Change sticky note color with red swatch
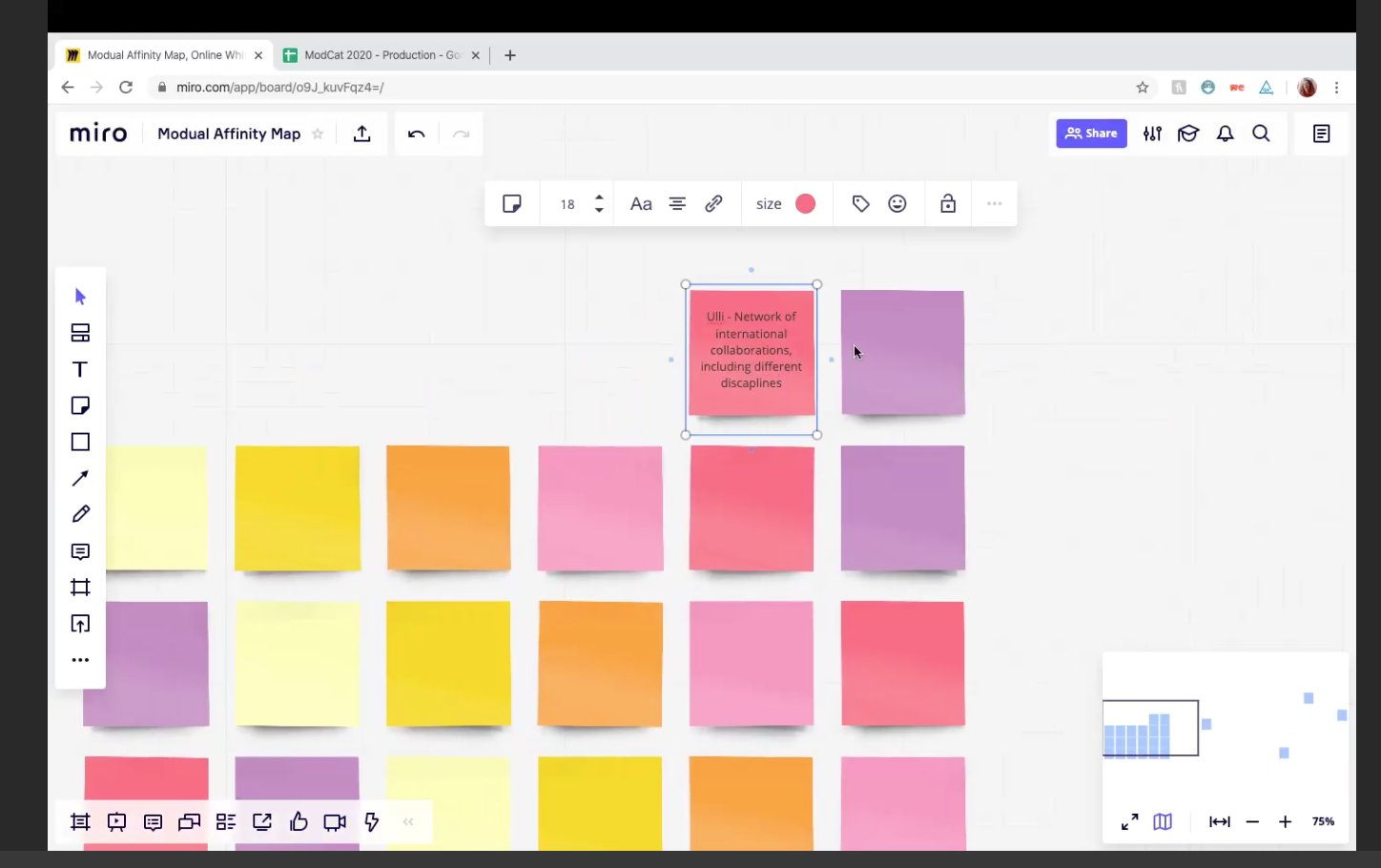1381x868 pixels. (x=805, y=203)
